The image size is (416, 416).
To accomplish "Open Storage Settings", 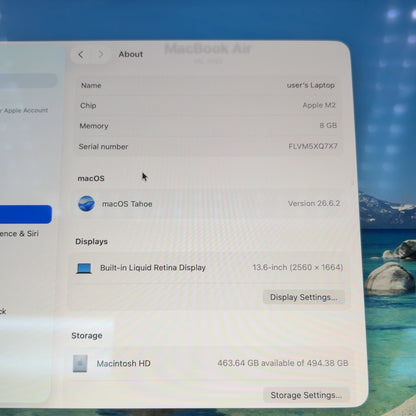I will (306, 395).
